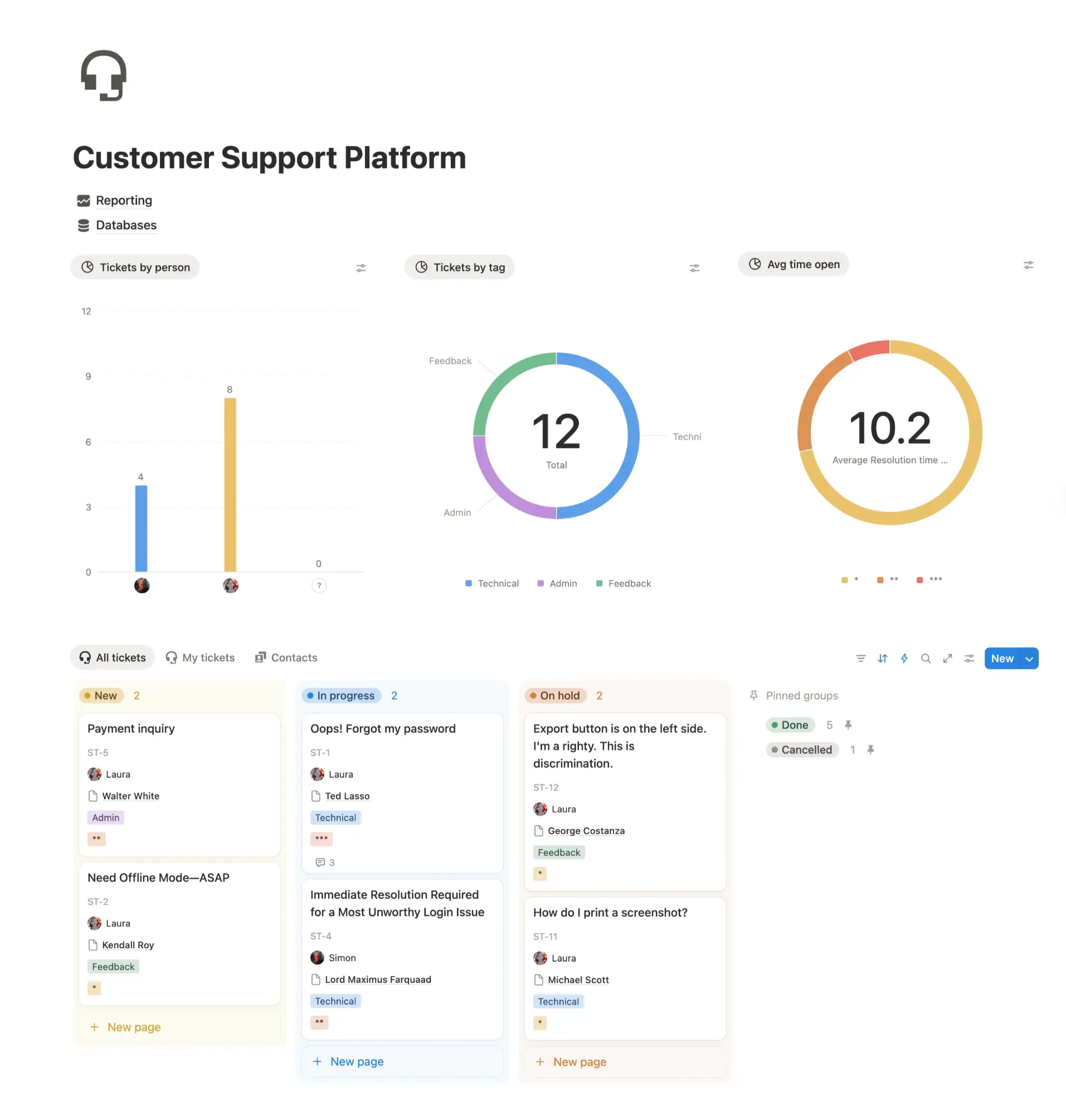Open chart options for Avg time open
The image size is (1066, 1120).
point(1029,265)
